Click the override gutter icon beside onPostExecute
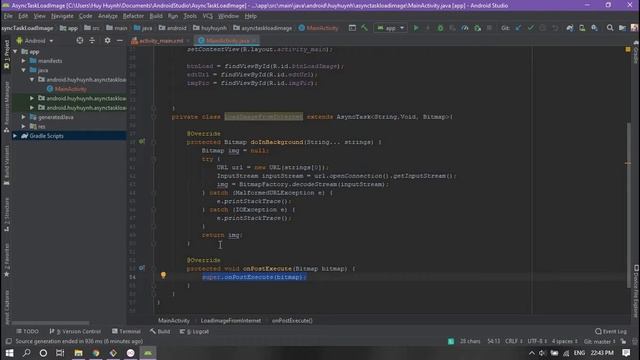 pos(142,268)
